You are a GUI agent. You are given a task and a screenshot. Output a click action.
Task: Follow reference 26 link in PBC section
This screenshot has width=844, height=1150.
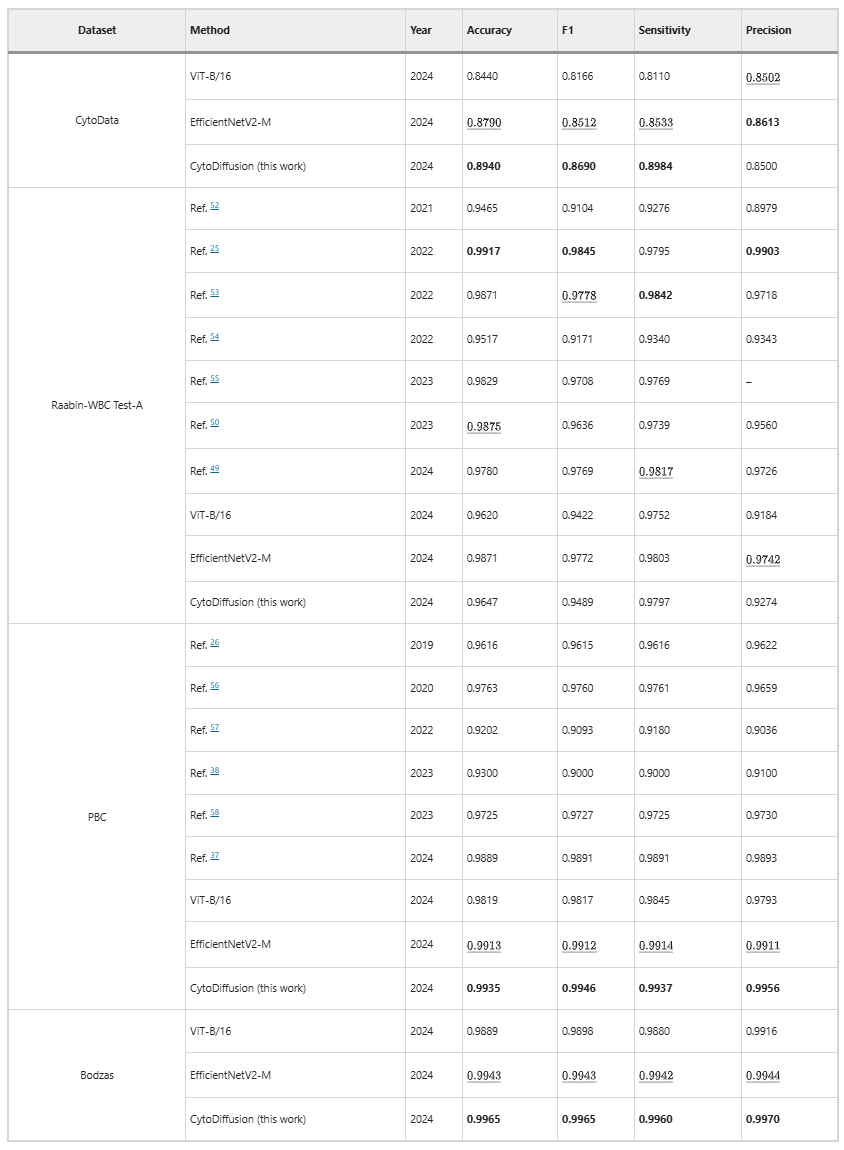[214, 643]
